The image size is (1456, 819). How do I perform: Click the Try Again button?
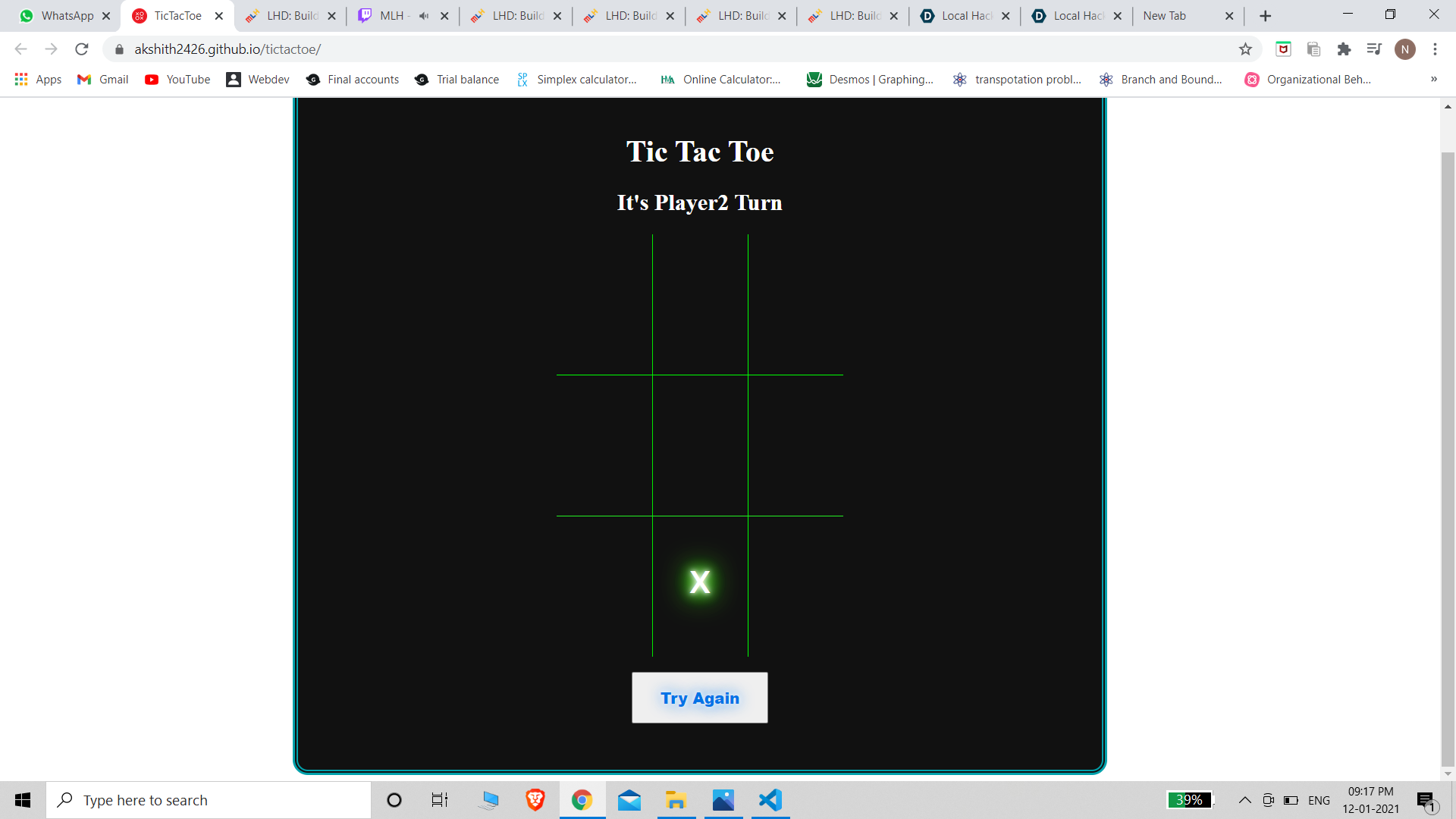[x=699, y=698]
